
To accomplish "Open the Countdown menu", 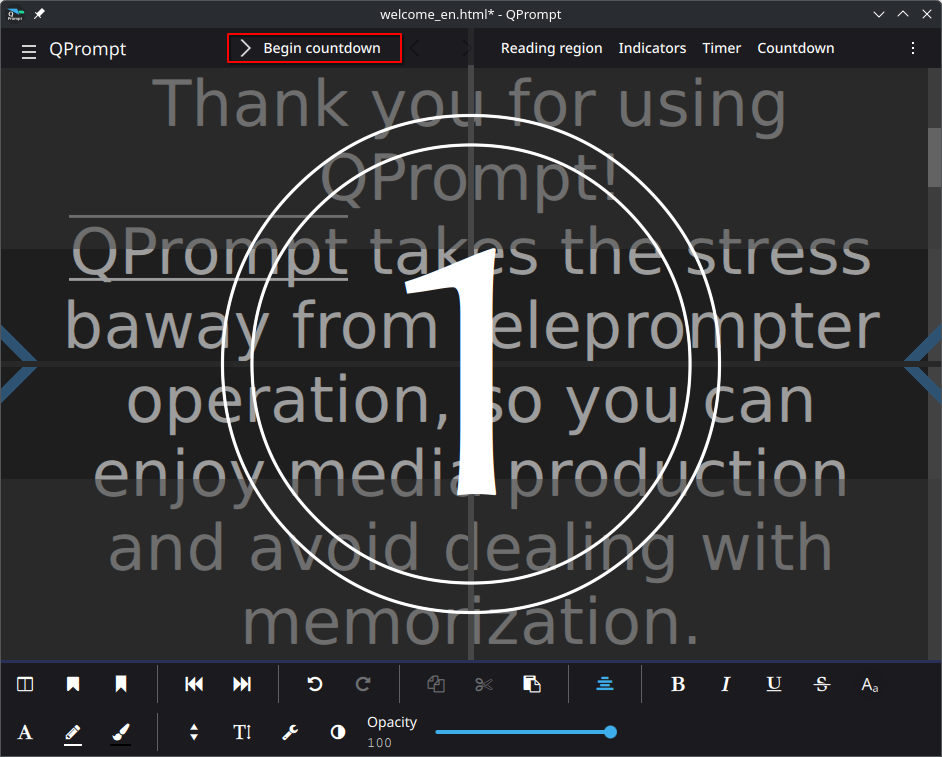I will (795, 48).
